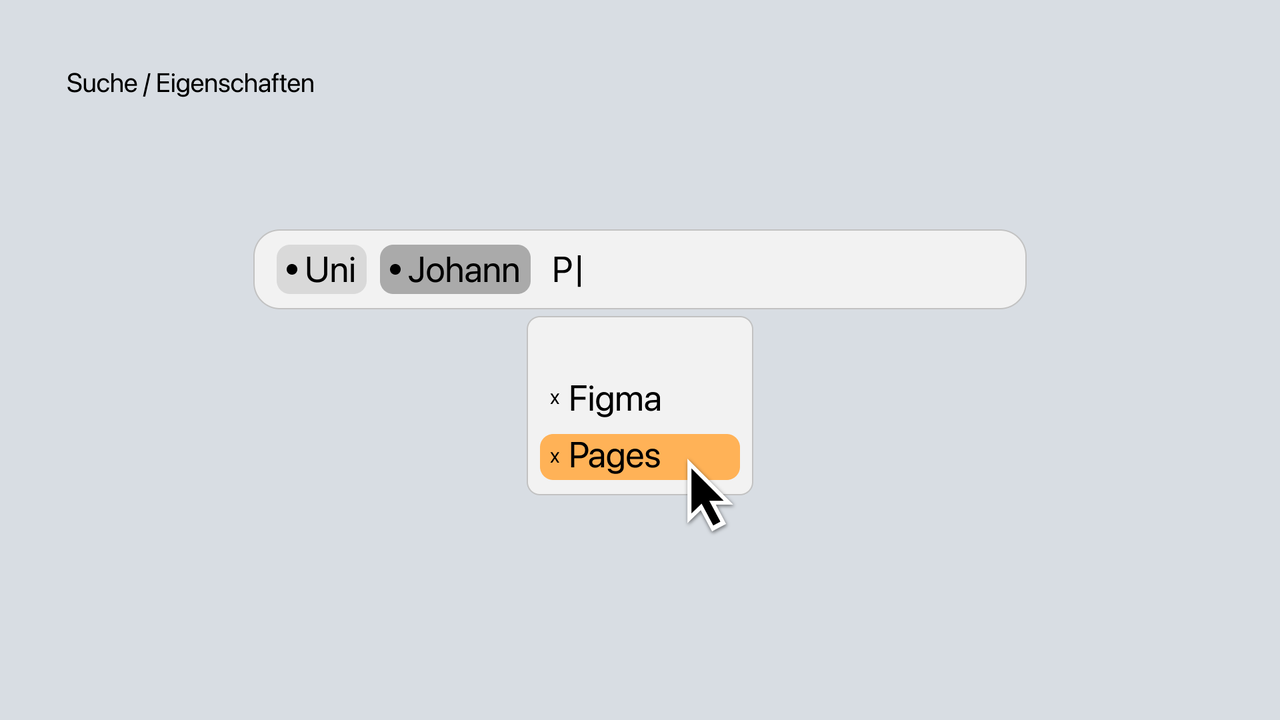Place cursor at text caret after P
This screenshot has height=720, width=1280.
pos(579,270)
